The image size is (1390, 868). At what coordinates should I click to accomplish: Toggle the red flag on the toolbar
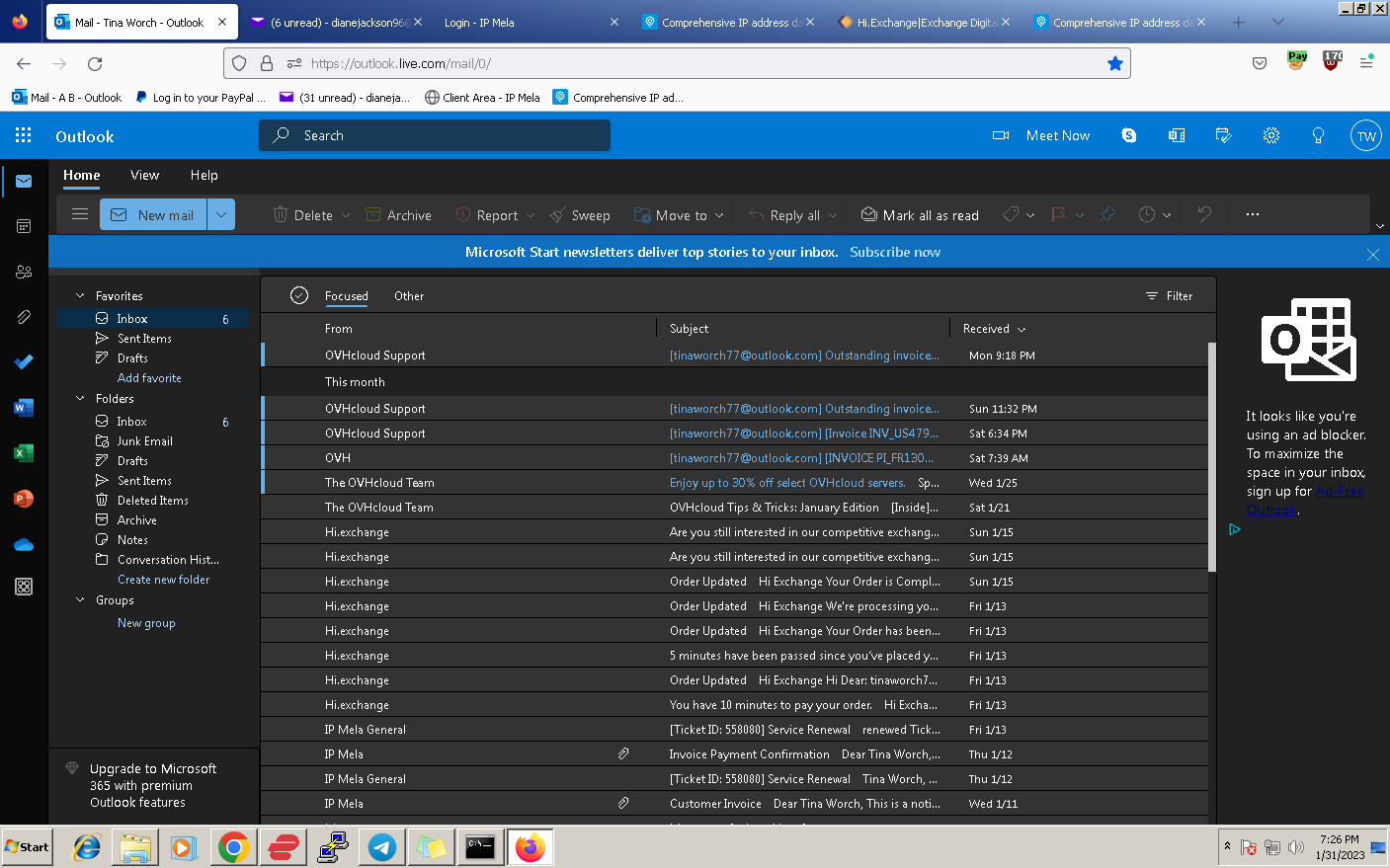[1059, 214]
